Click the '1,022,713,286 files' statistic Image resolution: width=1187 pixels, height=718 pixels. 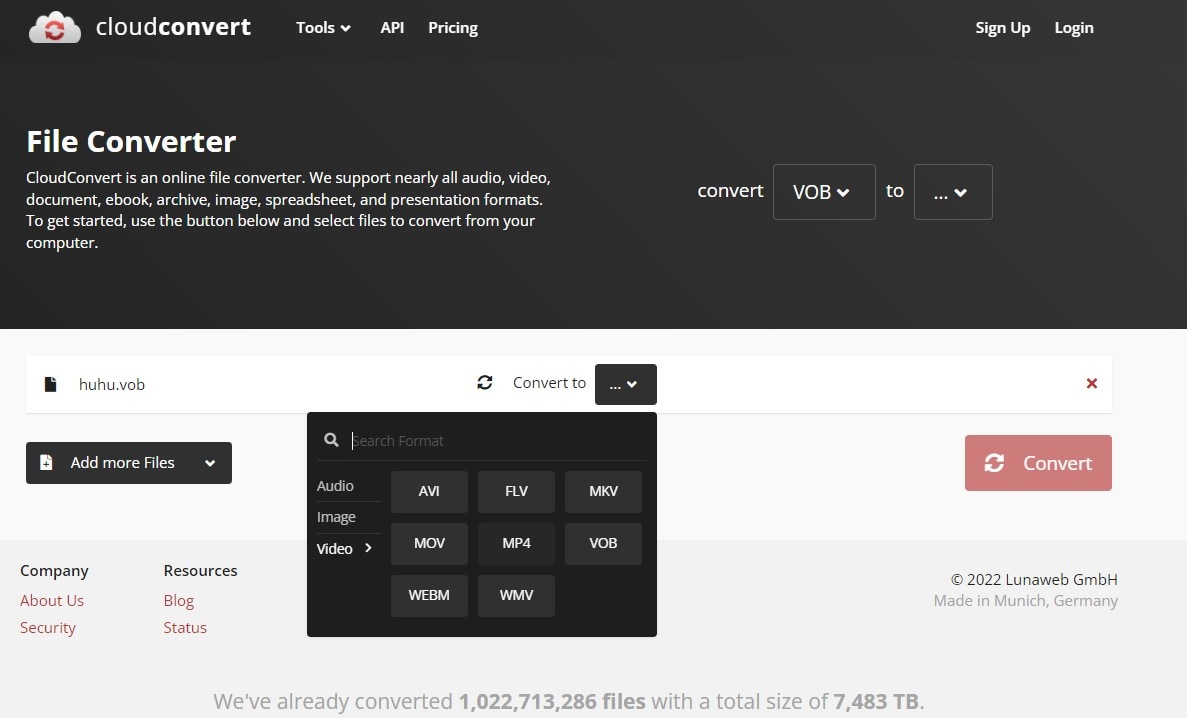[552, 701]
